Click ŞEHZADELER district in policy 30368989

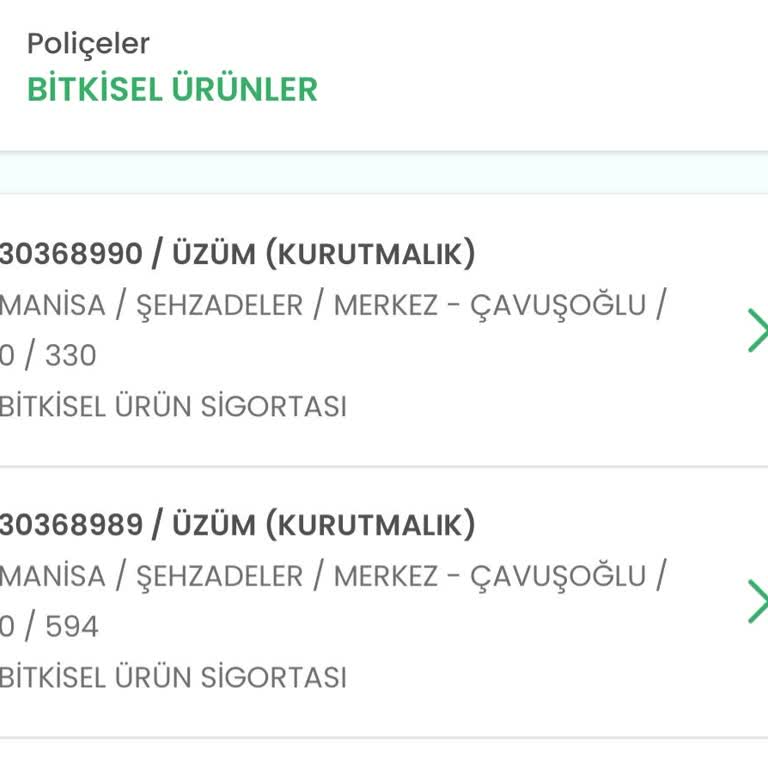coord(219,575)
